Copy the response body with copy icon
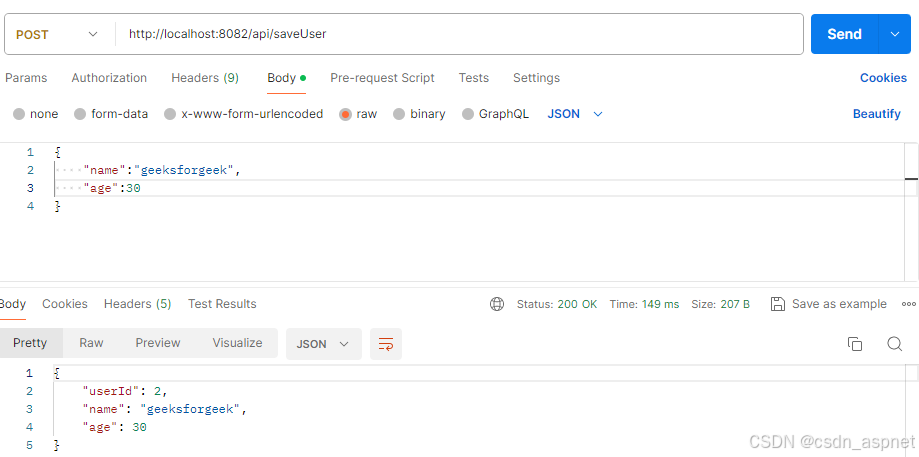 coord(855,344)
